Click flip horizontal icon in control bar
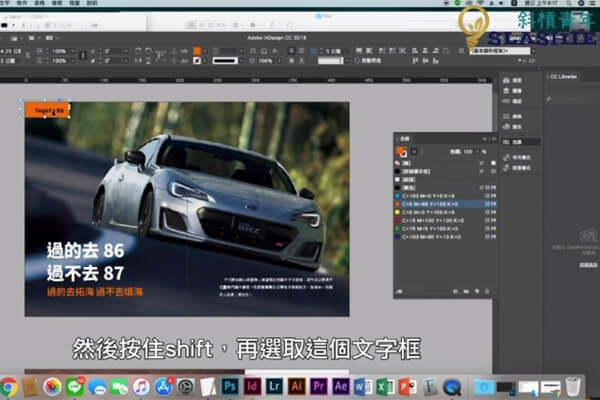The height and width of the screenshot is (400, 600). click(138, 61)
